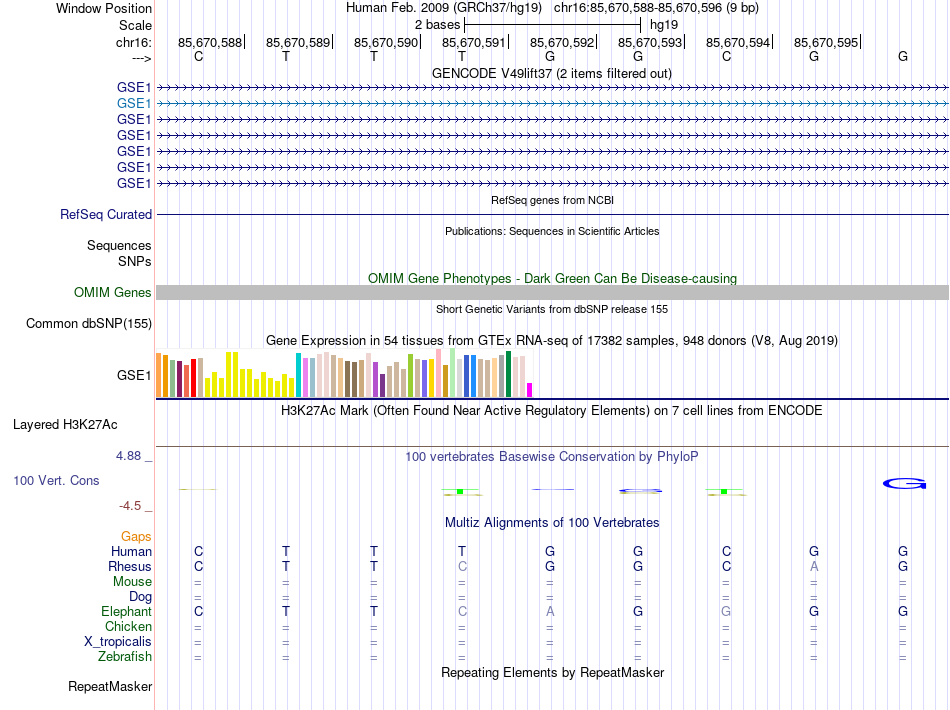950x710 pixels.
Task: Click the large blue G conservation logo
Action: click(903, 484)
